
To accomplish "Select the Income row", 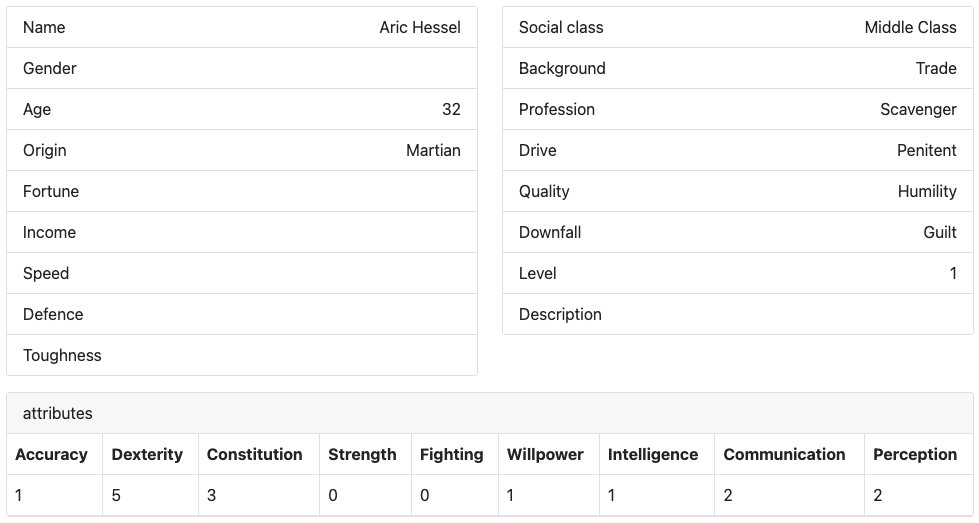I will pos(241,232).
